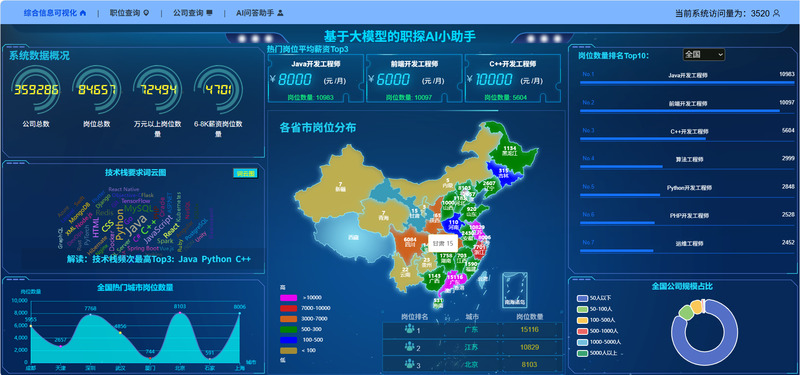Click the people icon in rank 2 row
The width and height of the screenshot is (800, 375).
click(x=410, y=347)
